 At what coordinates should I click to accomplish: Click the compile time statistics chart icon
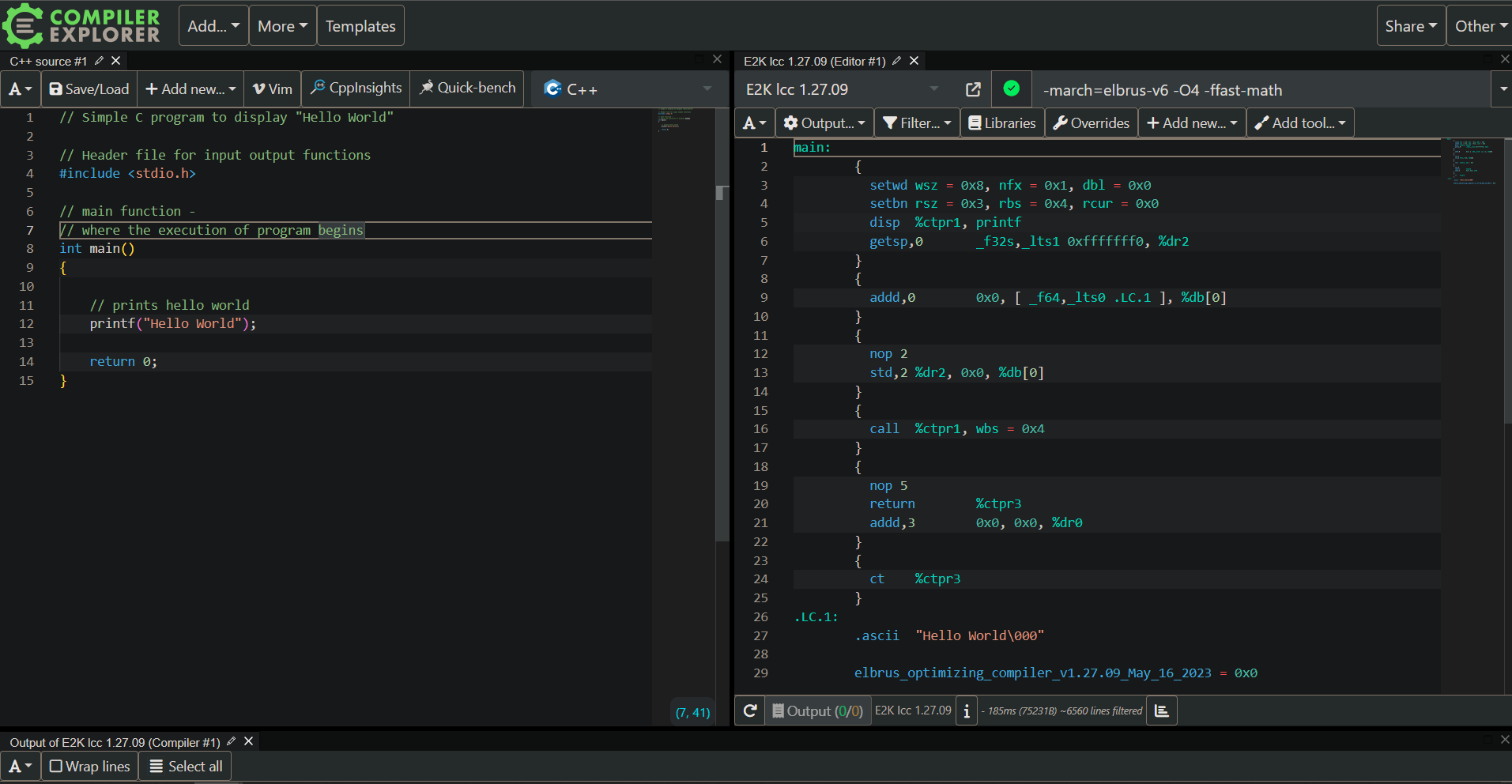click(x=1161, y=710)
